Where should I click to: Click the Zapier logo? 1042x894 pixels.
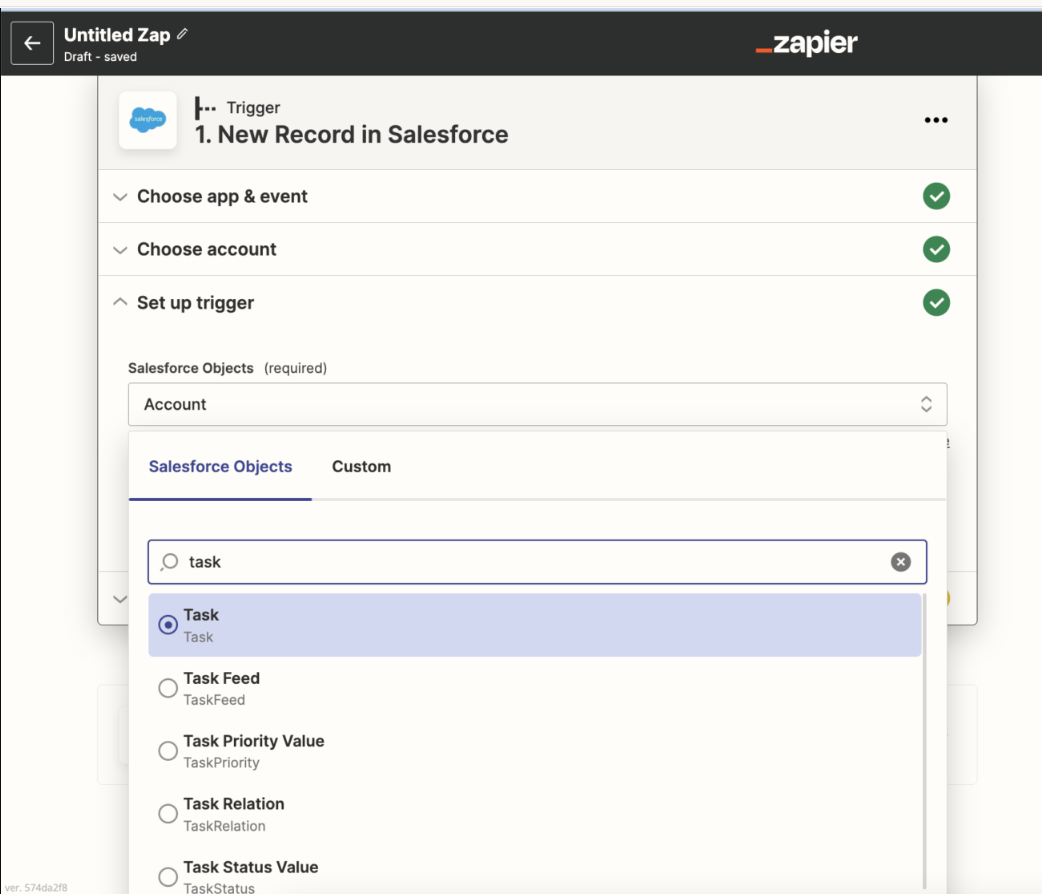tap(806, 43)
